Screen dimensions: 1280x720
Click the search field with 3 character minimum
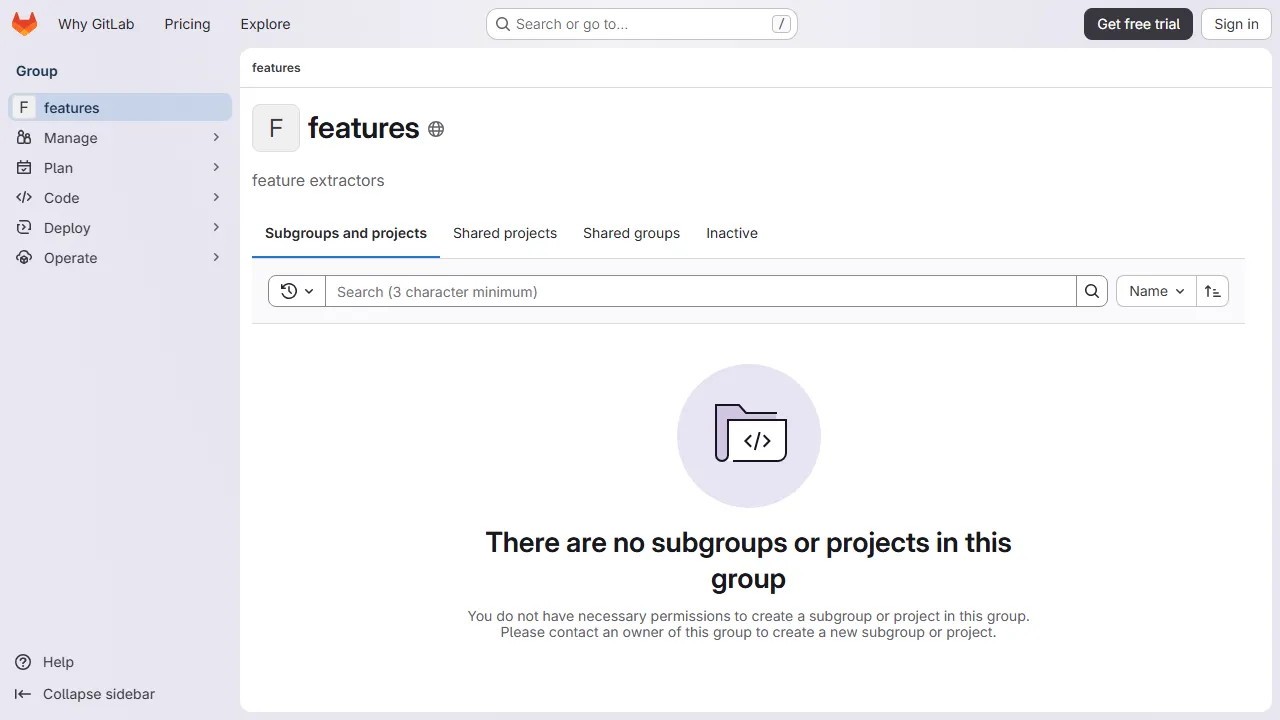(x=701, y=291)
